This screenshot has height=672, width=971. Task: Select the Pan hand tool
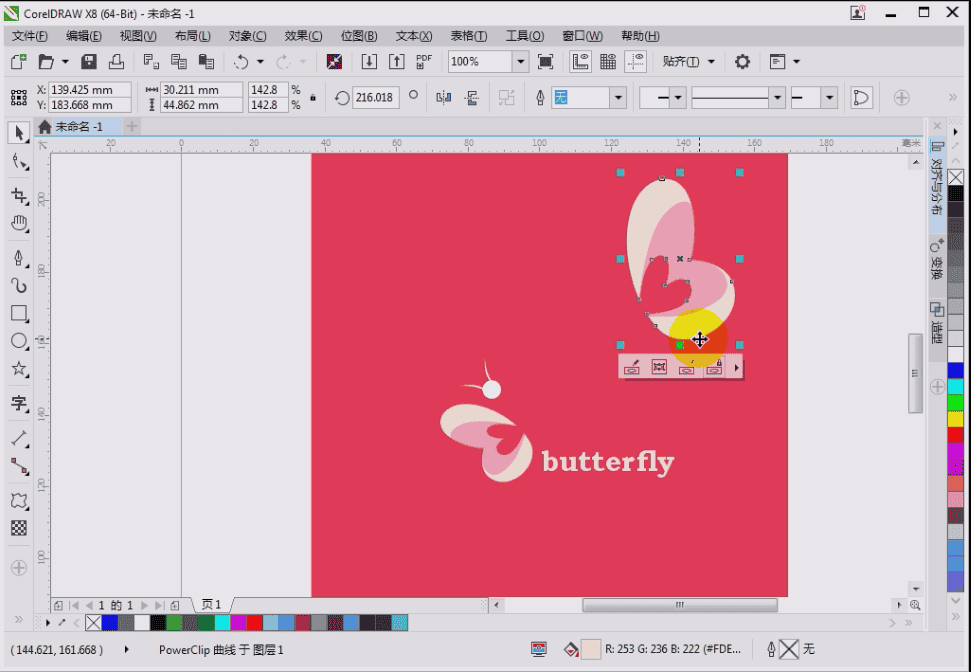19,224
